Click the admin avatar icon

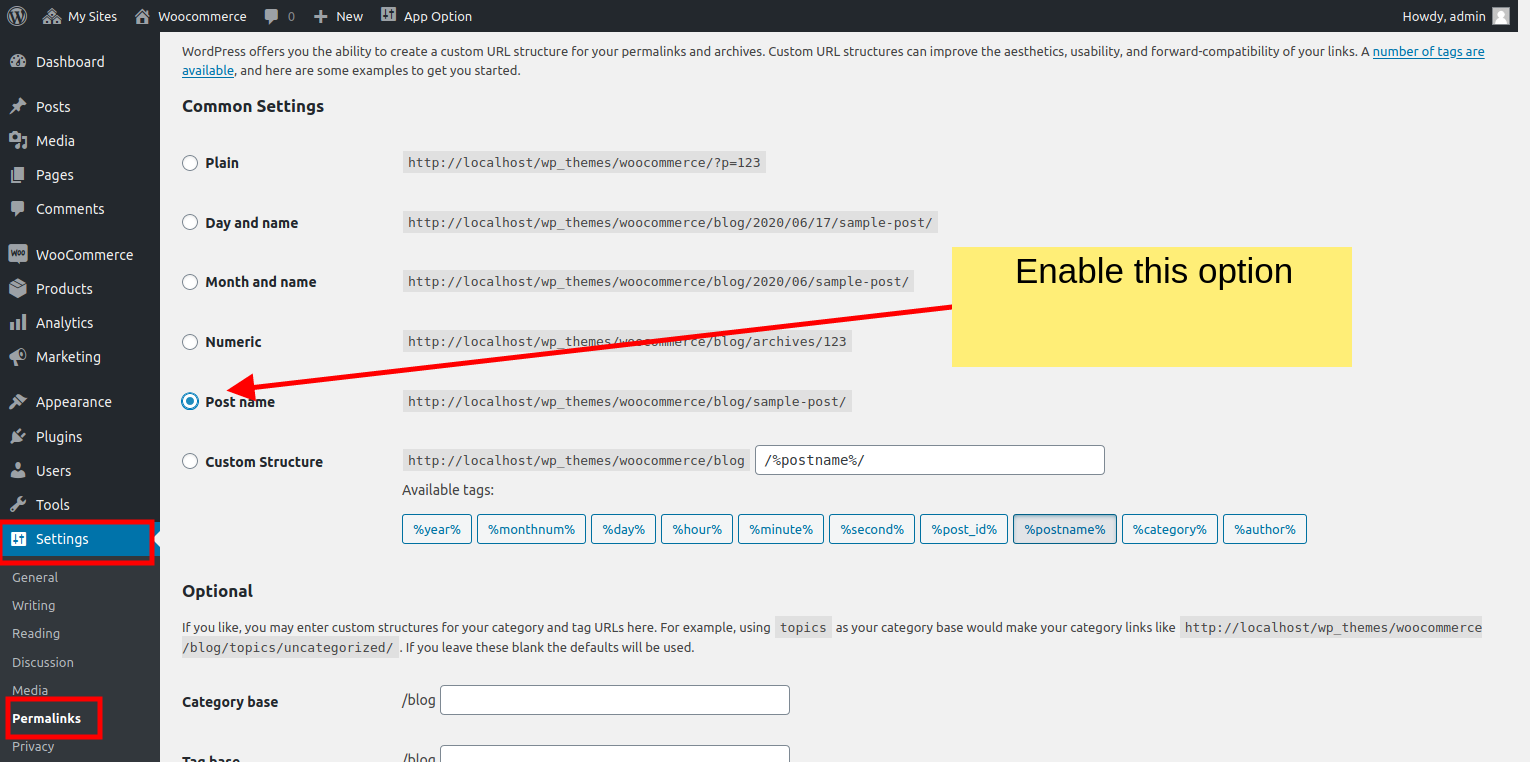1501,16
